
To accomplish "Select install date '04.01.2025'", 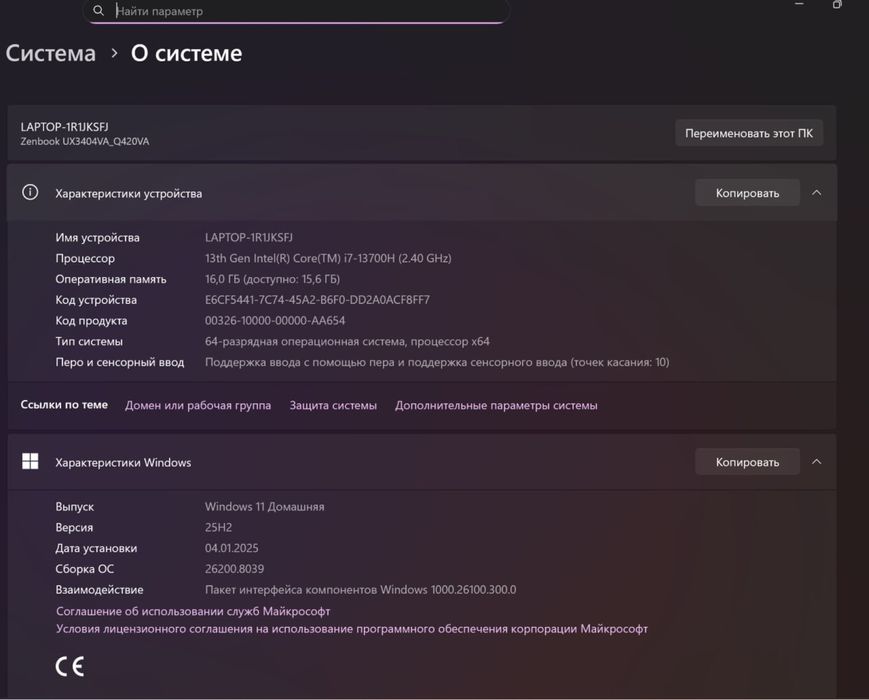I will tap(232, 548).
